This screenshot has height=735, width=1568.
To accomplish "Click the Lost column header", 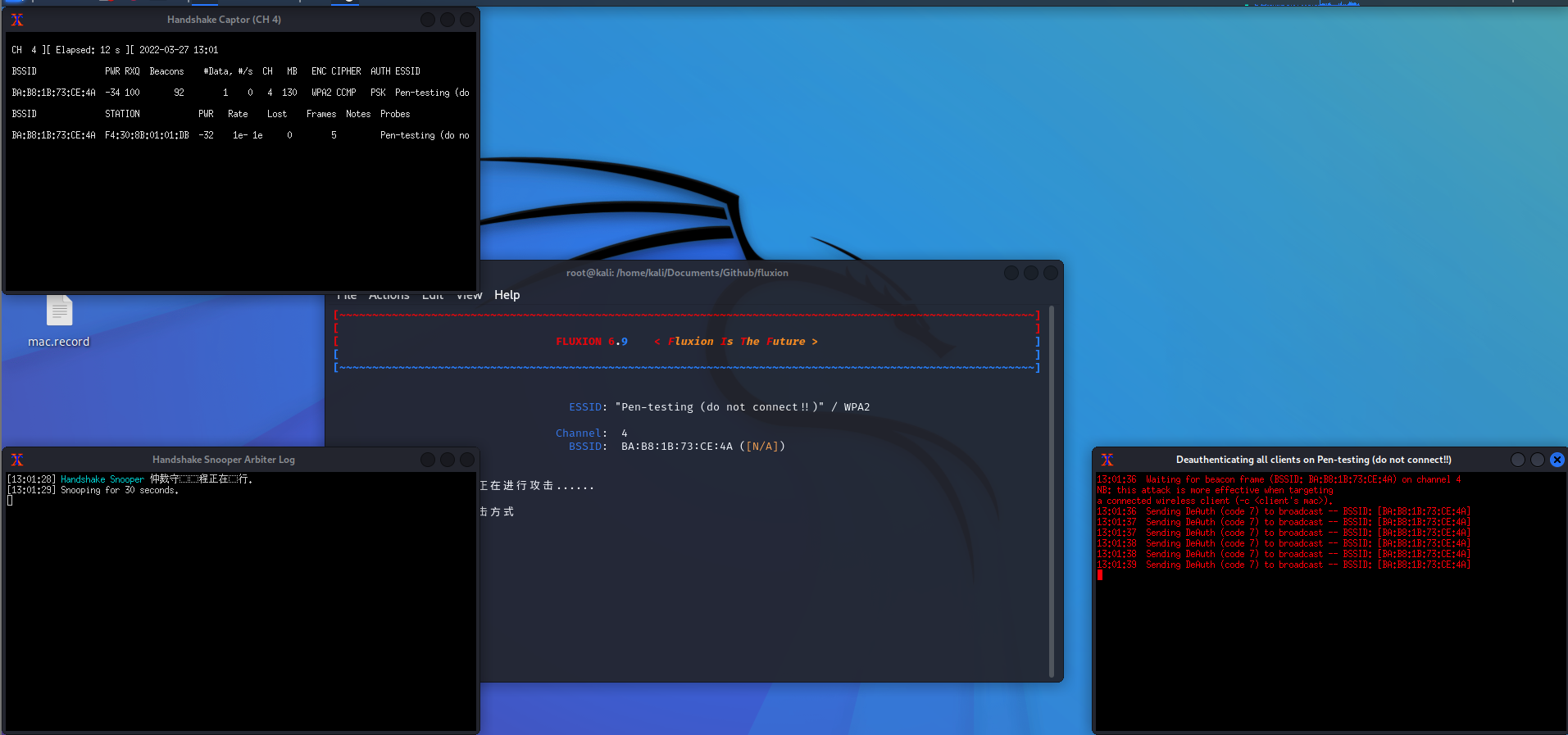I will coord(277,114).
